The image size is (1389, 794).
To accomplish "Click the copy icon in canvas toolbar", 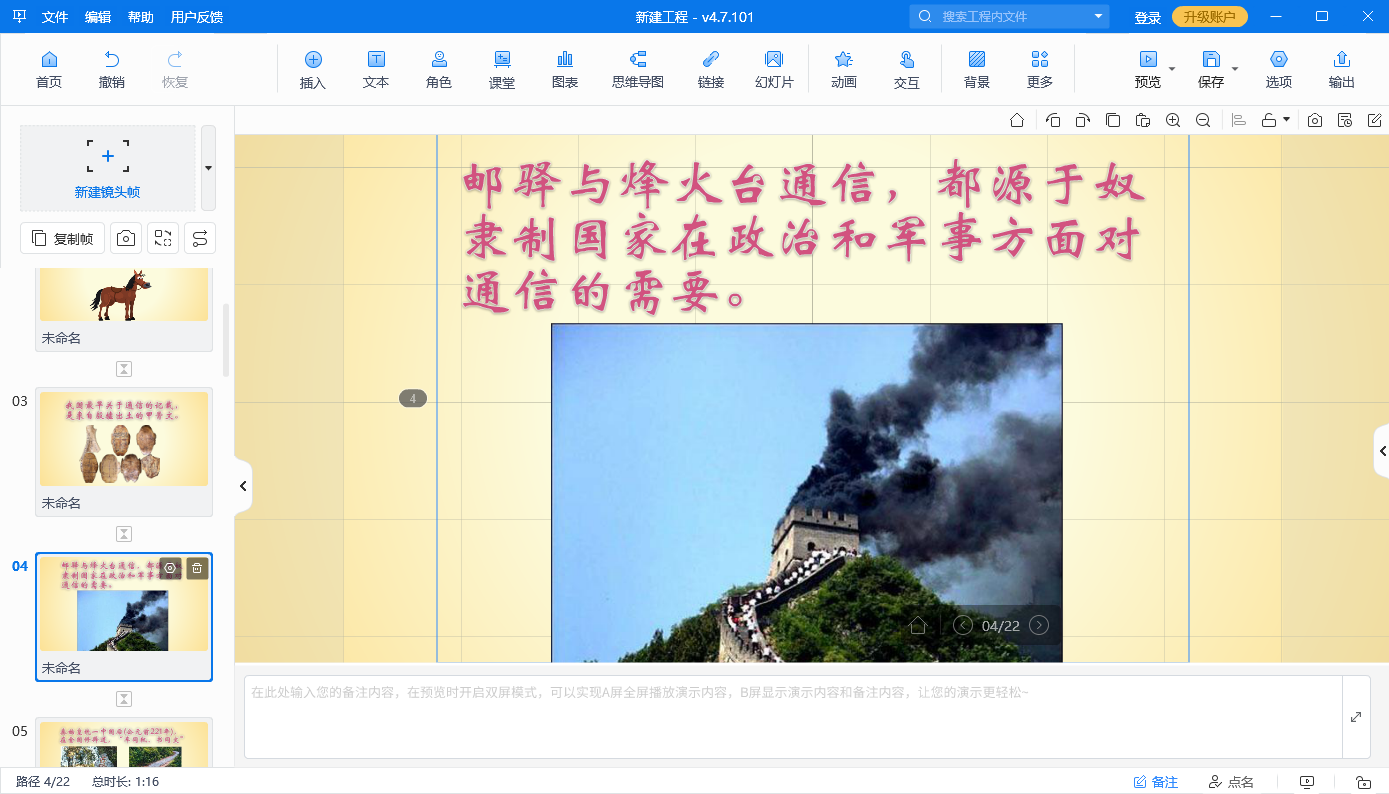I will pos(1113,120).
